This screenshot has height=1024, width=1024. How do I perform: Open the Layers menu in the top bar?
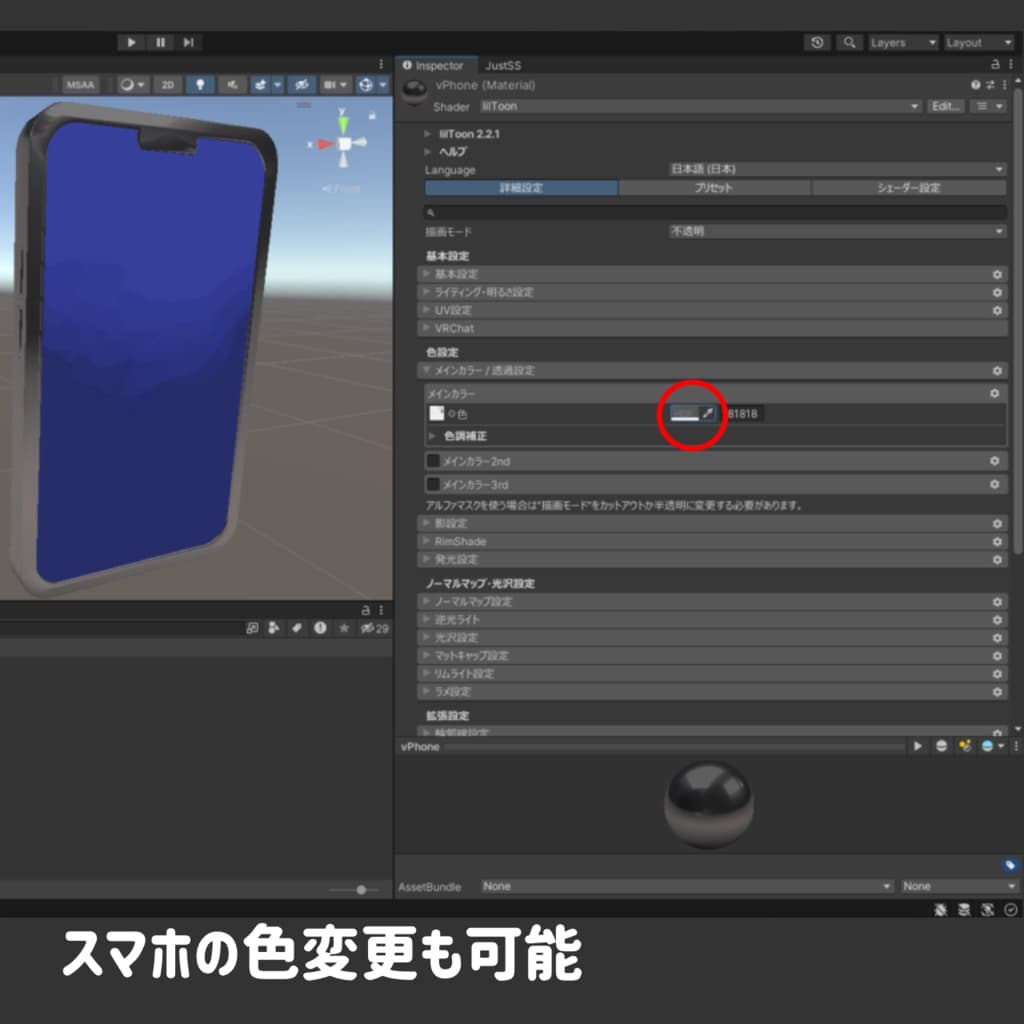tap(898, 42)
